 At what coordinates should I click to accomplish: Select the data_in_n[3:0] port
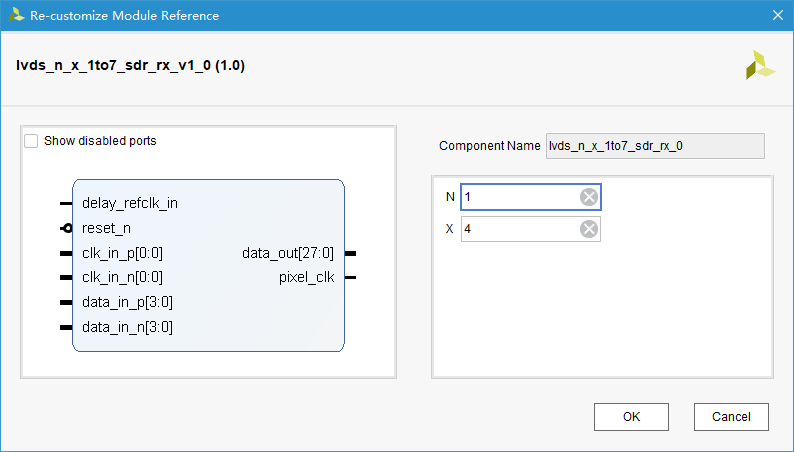click(x=126, y=326)
